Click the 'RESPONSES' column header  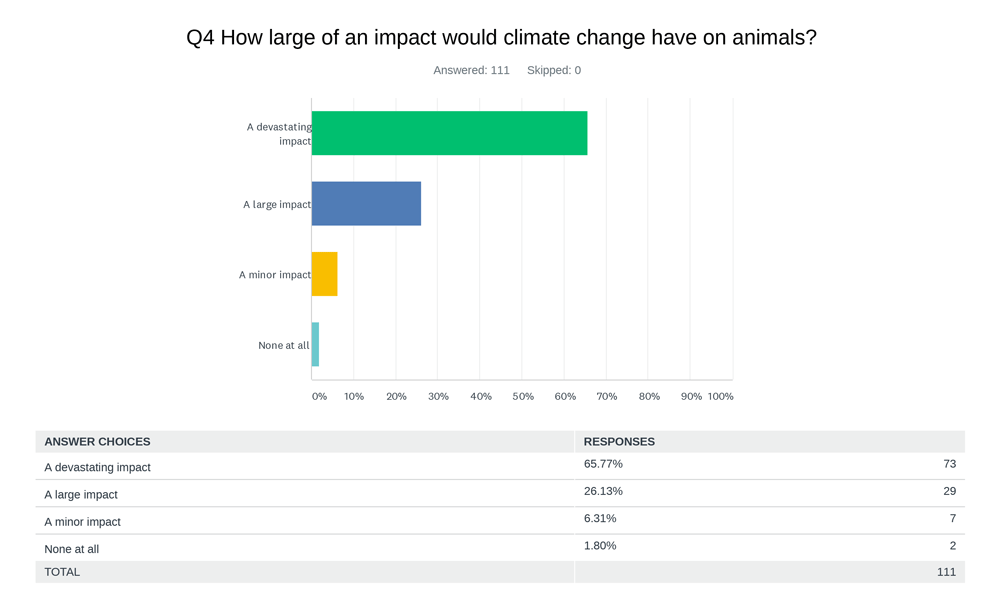[619, 442]
